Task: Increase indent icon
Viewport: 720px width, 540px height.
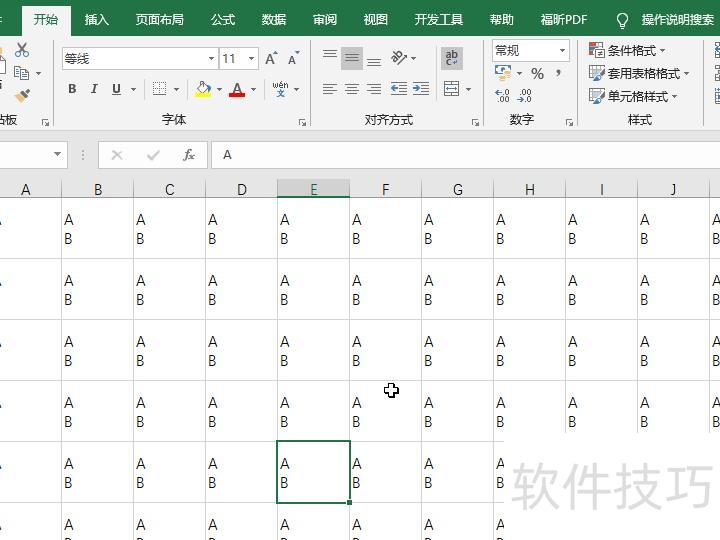Action: pos(421,89)
